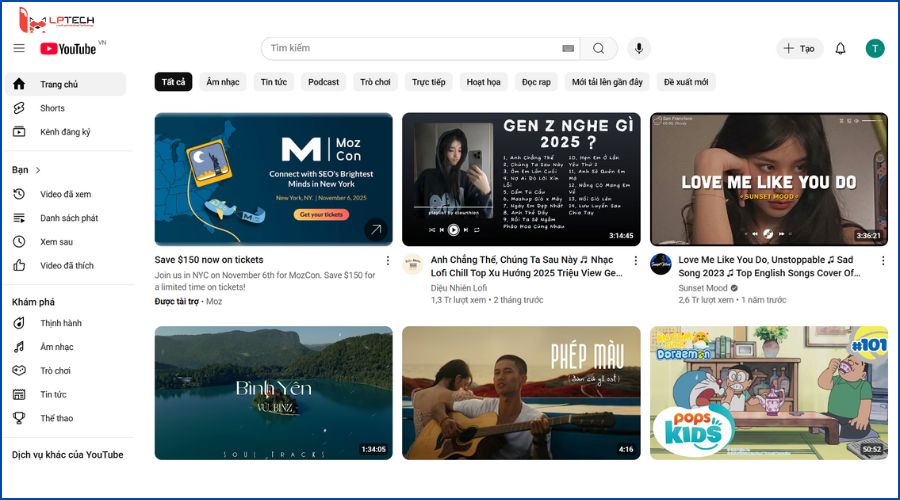Open options menu for Anh Chẳng Thể video
900x500 pixels.
coord(635,261)
